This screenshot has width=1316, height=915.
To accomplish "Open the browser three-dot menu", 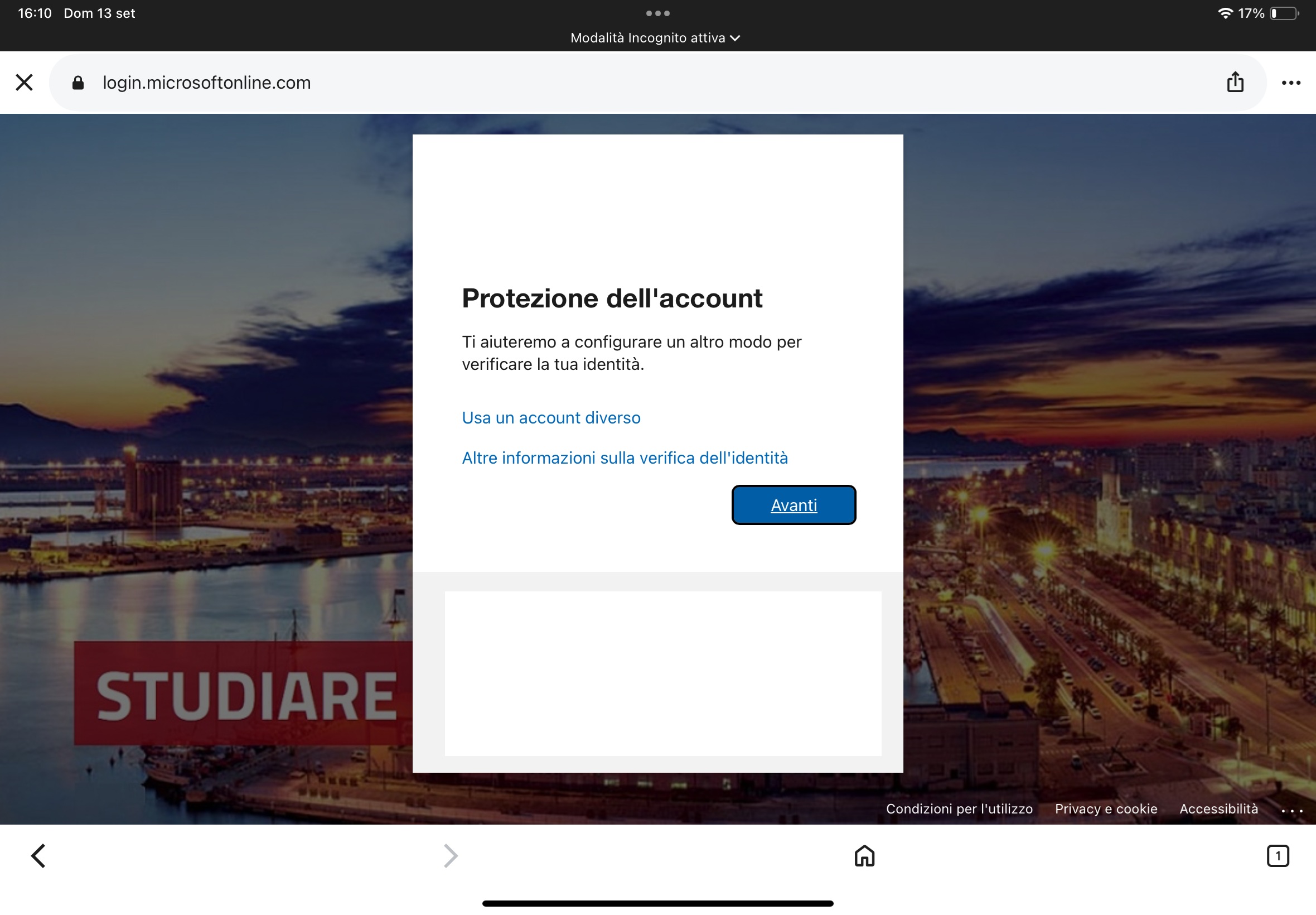I will 1291,83.
